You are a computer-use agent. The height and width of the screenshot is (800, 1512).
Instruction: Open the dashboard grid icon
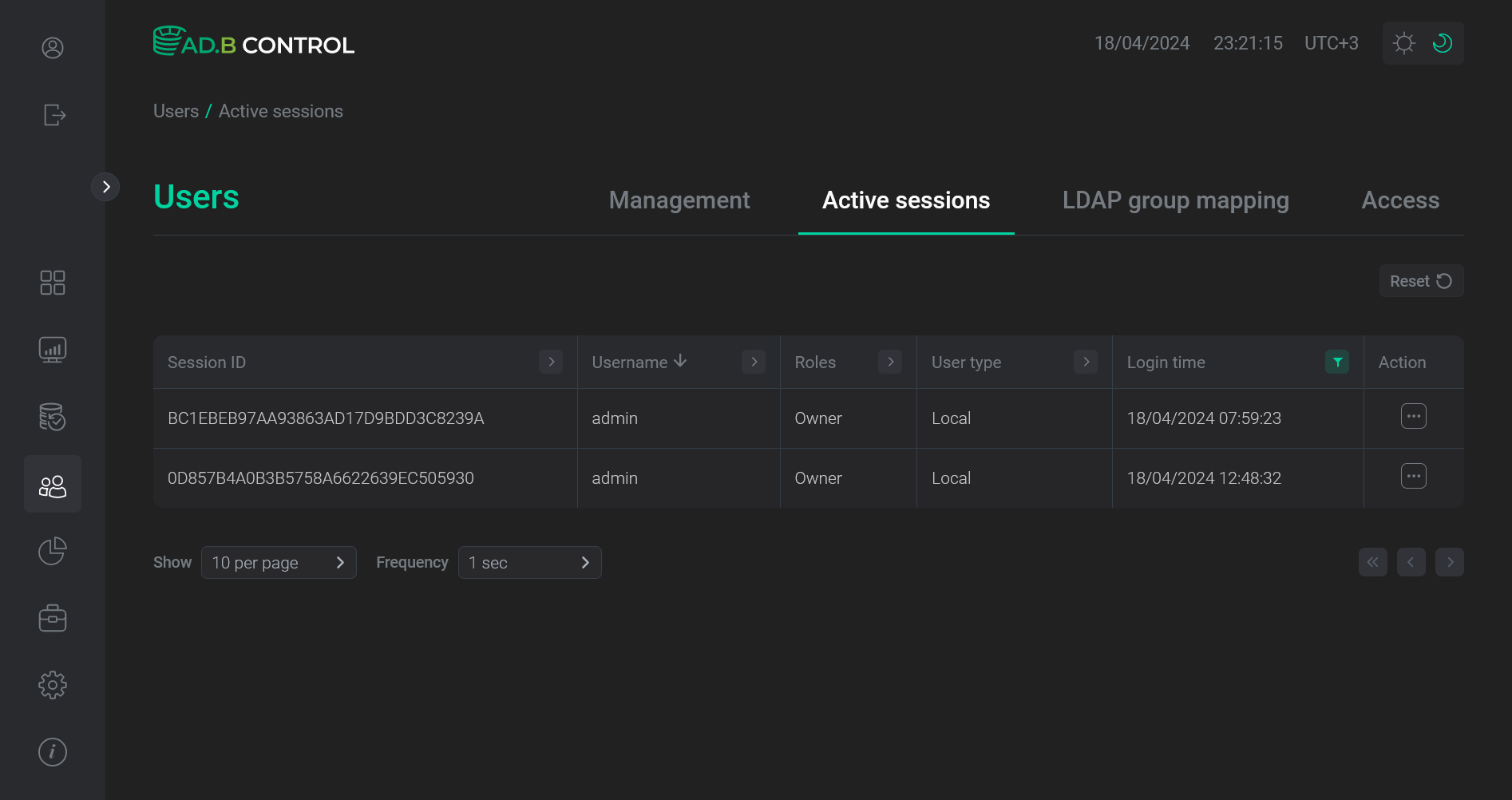pos(52,282)
